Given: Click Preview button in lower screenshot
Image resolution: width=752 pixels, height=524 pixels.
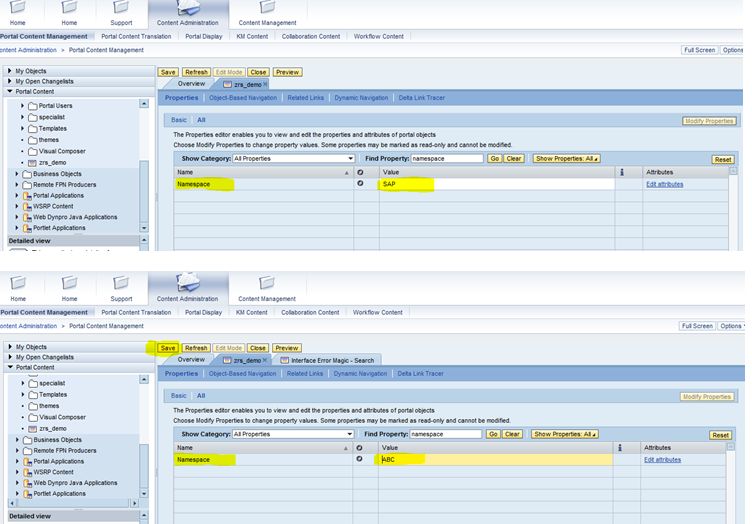Looking at the screenshot, I should [287, 348].
